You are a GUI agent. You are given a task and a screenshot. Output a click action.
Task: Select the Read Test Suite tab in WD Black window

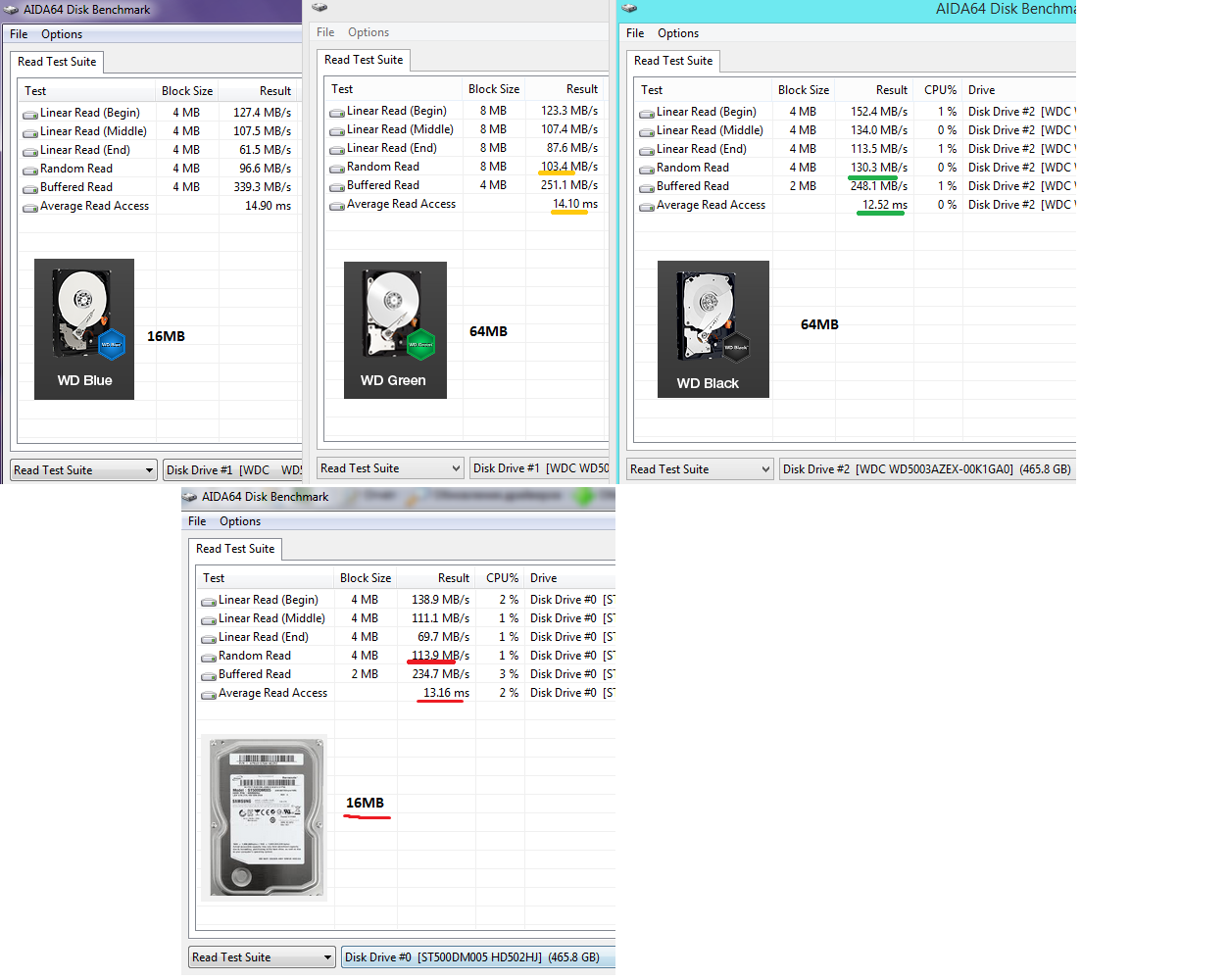click(x=673, y=61)
